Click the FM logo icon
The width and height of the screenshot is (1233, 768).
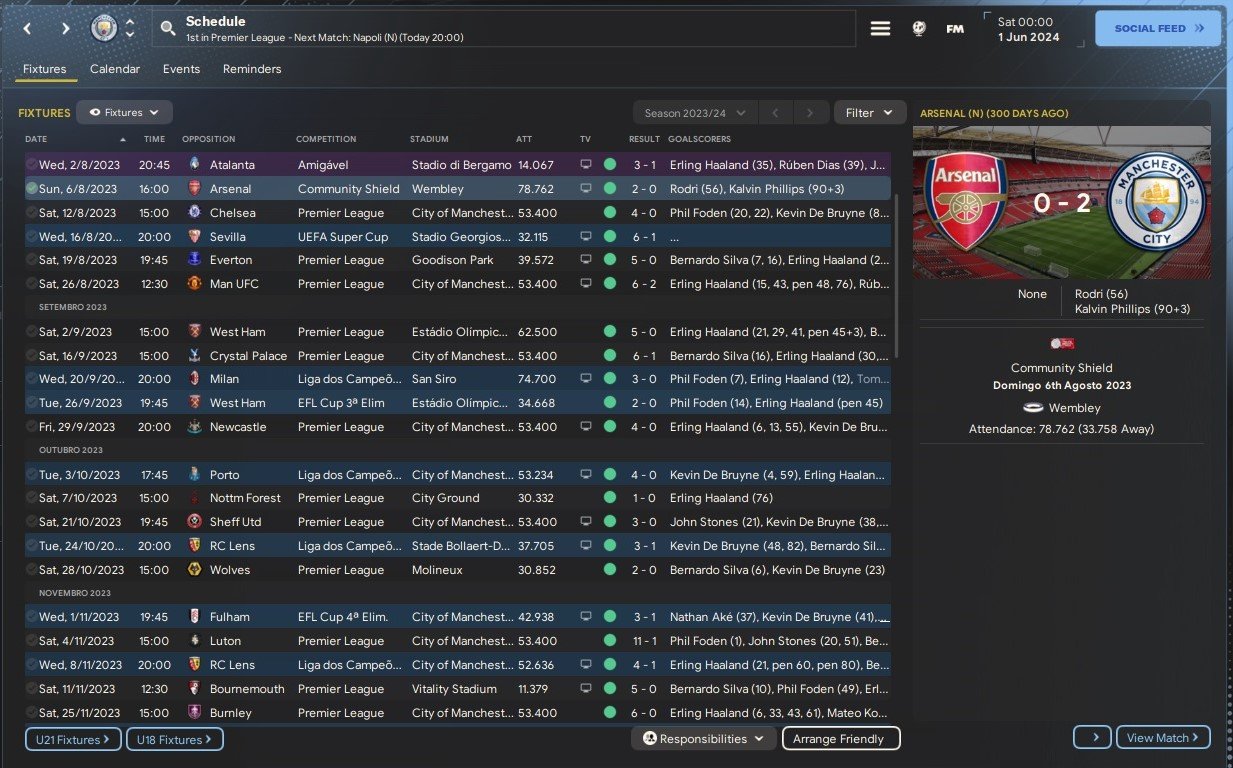(955, 29)
